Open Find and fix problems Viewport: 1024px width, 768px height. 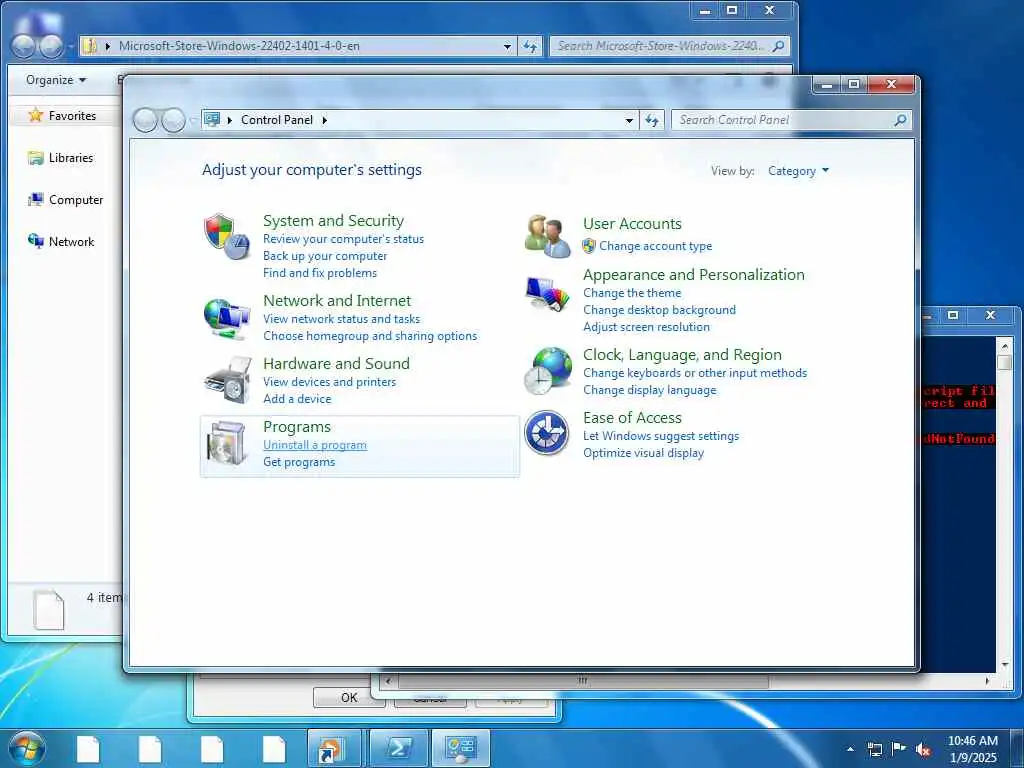coord(320,273)
